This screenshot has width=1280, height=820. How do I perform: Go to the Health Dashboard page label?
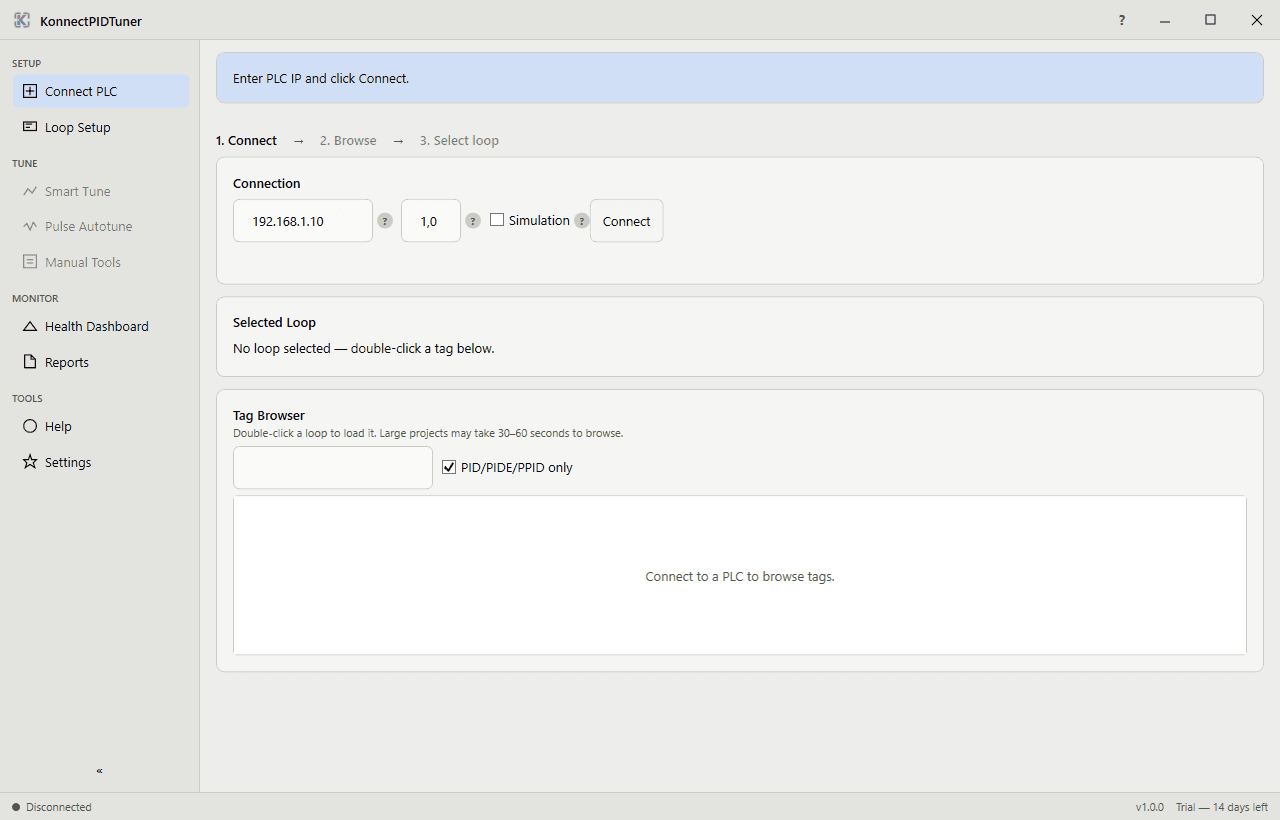[x=97, y=326]
